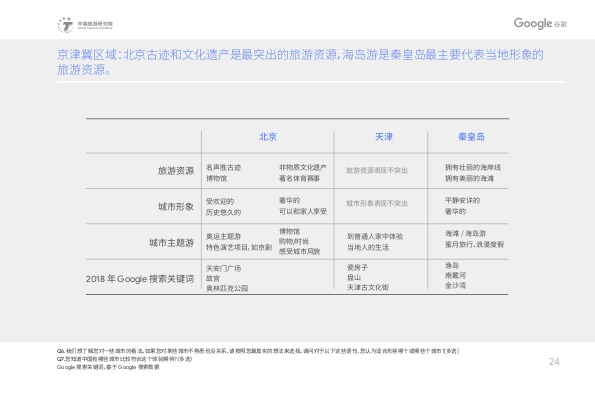Select the 城市主题游 row label

click(x=172, y=242)
